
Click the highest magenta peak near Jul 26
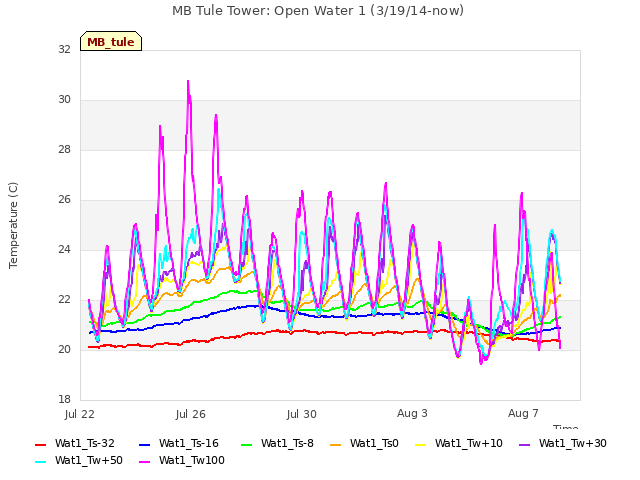(188, 81)
